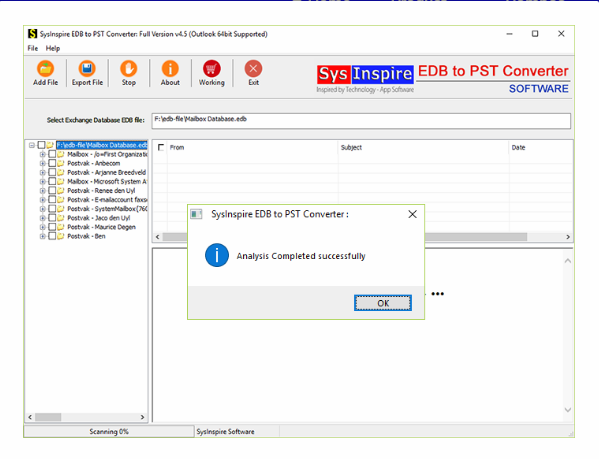
Task: Check the Postvak - Jaco den Uyl checkbox
Action: click(52, 218)
